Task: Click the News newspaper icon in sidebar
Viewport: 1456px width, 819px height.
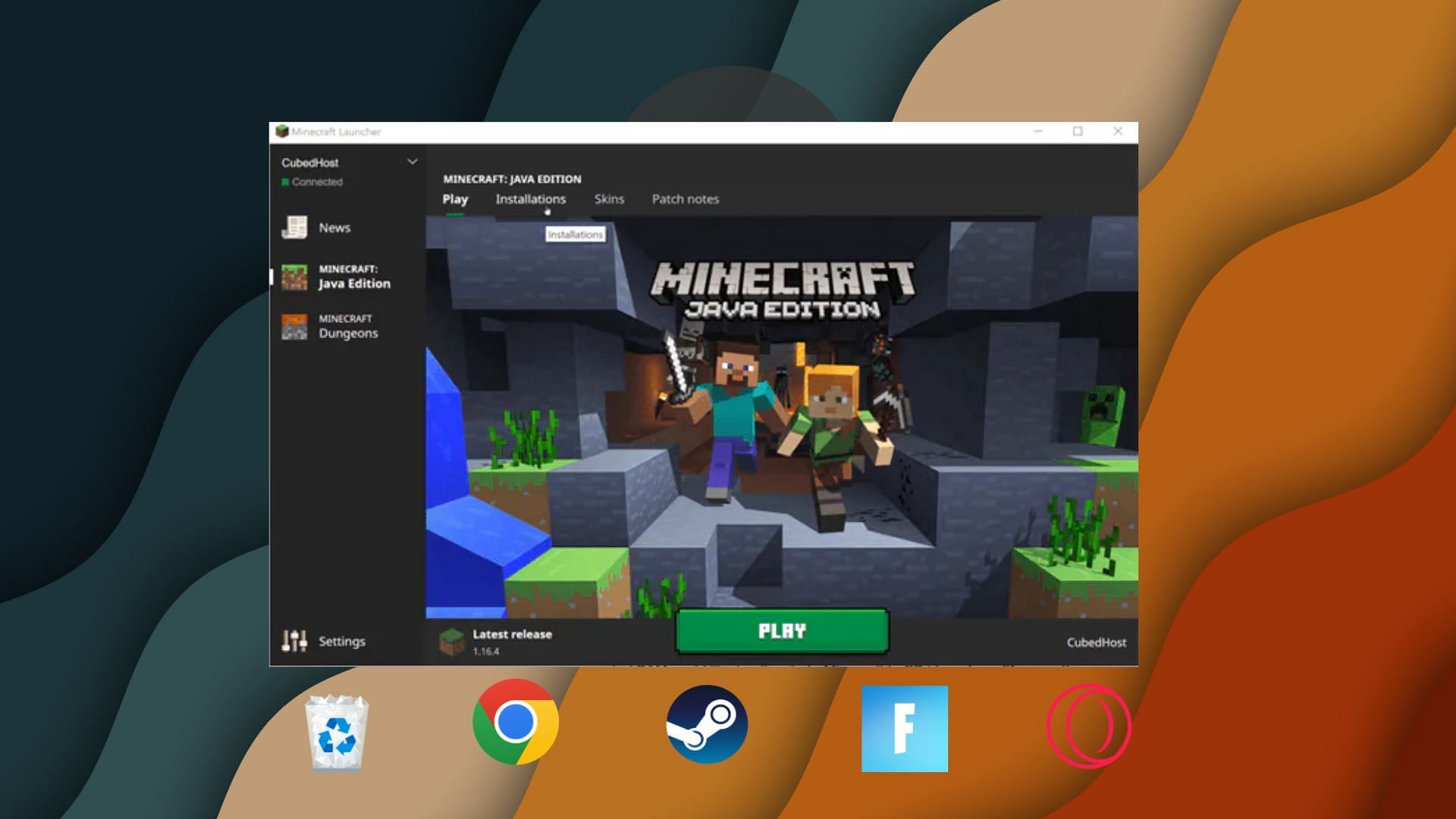Action: pyautogui.click(x=294, y=227)
